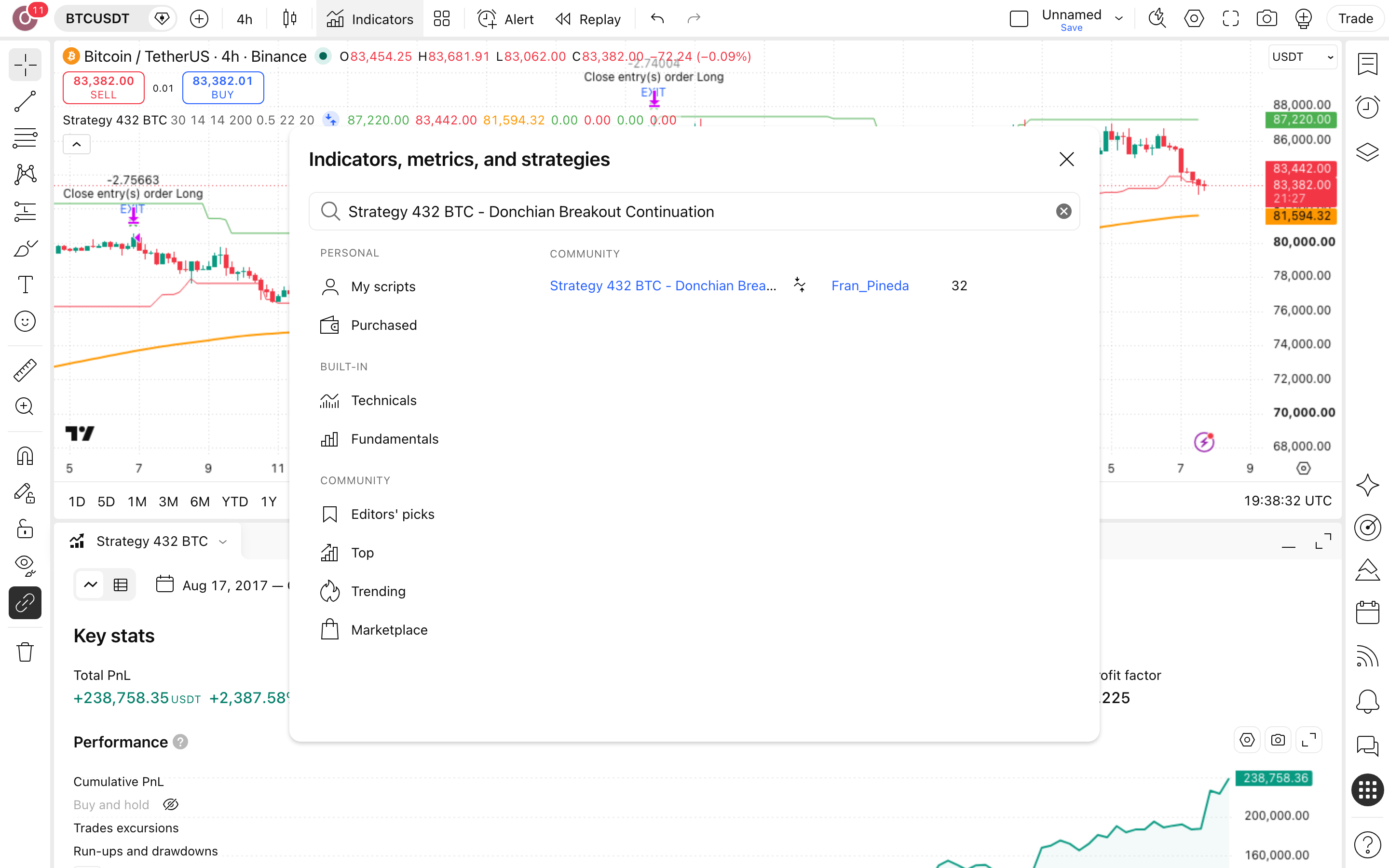Open the emoji and icons tool
The image size is (1389, 868).
25,322
